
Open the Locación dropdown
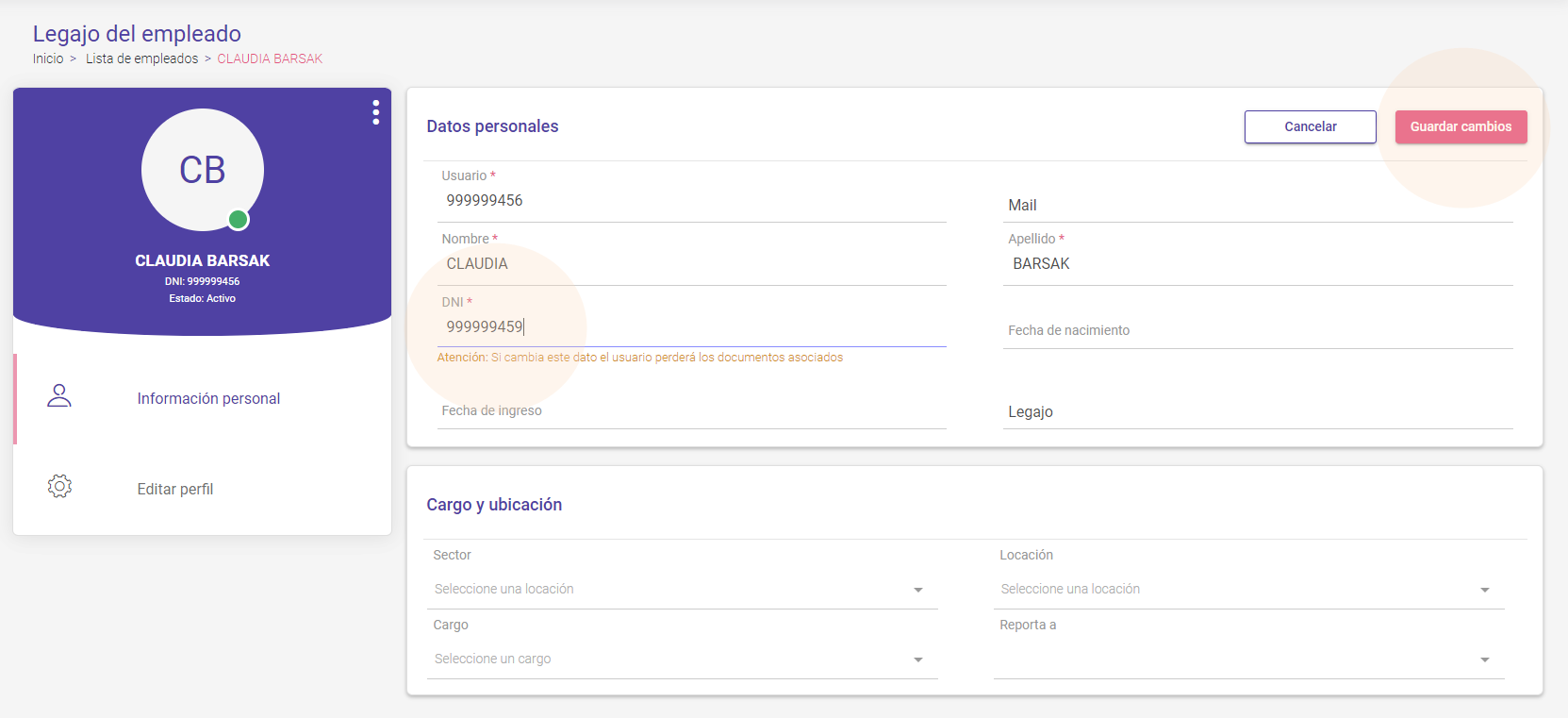tap(1248, 589)
